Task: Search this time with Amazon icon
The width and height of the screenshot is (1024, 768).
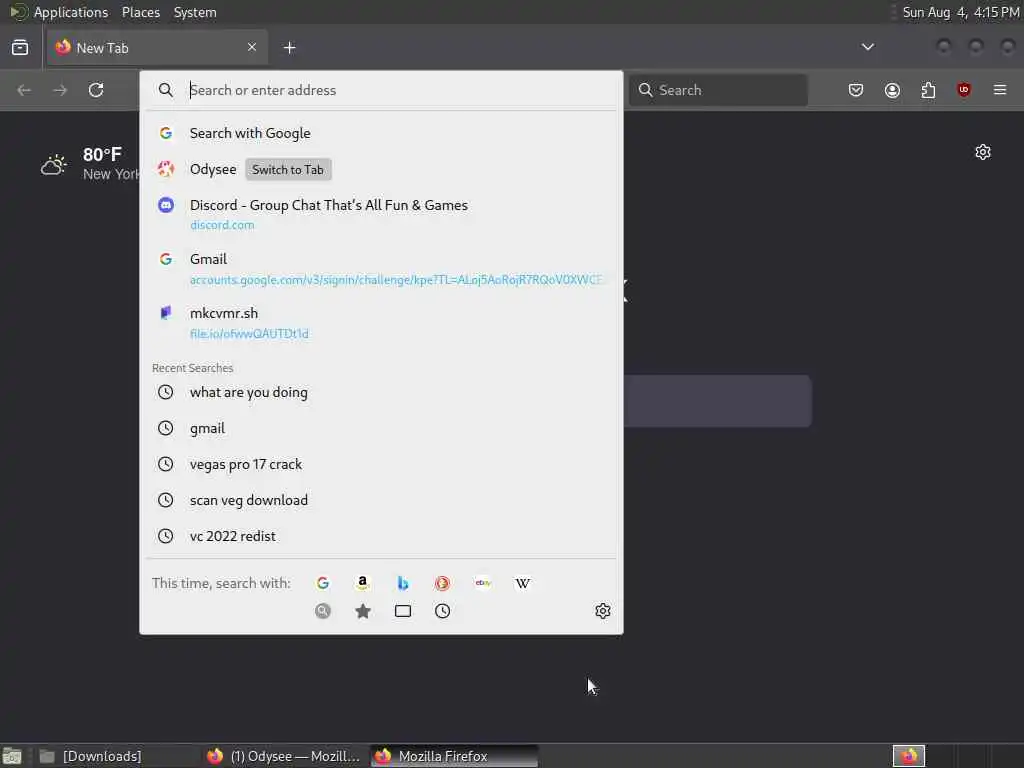Action: (x=362, y=583)
